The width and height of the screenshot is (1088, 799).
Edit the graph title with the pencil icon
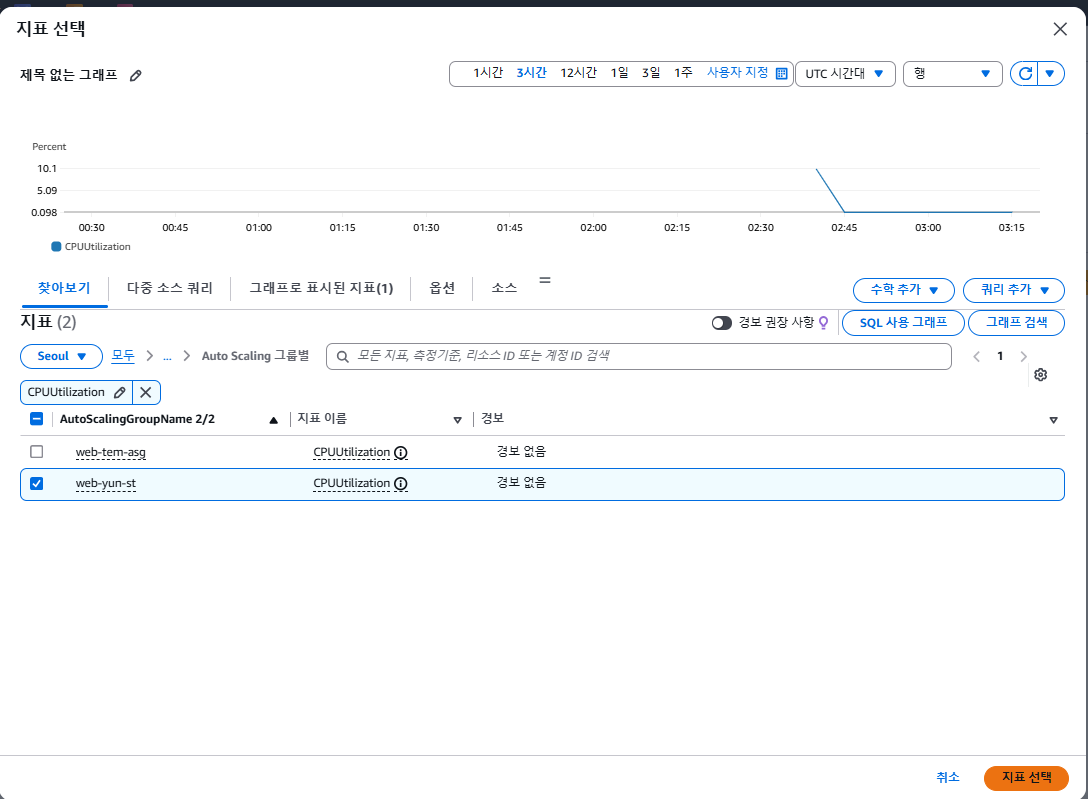(136, 76)
